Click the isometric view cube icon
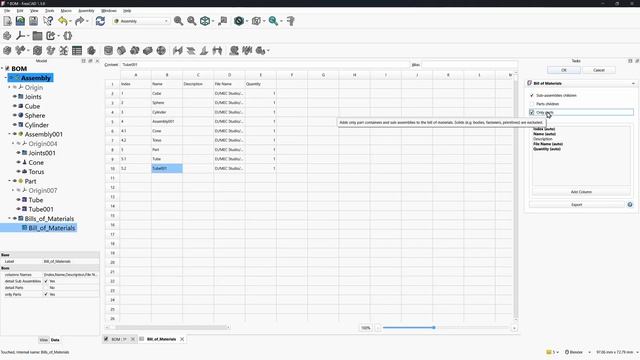This screenshot has width=640, height=360. tap(205, 21)
